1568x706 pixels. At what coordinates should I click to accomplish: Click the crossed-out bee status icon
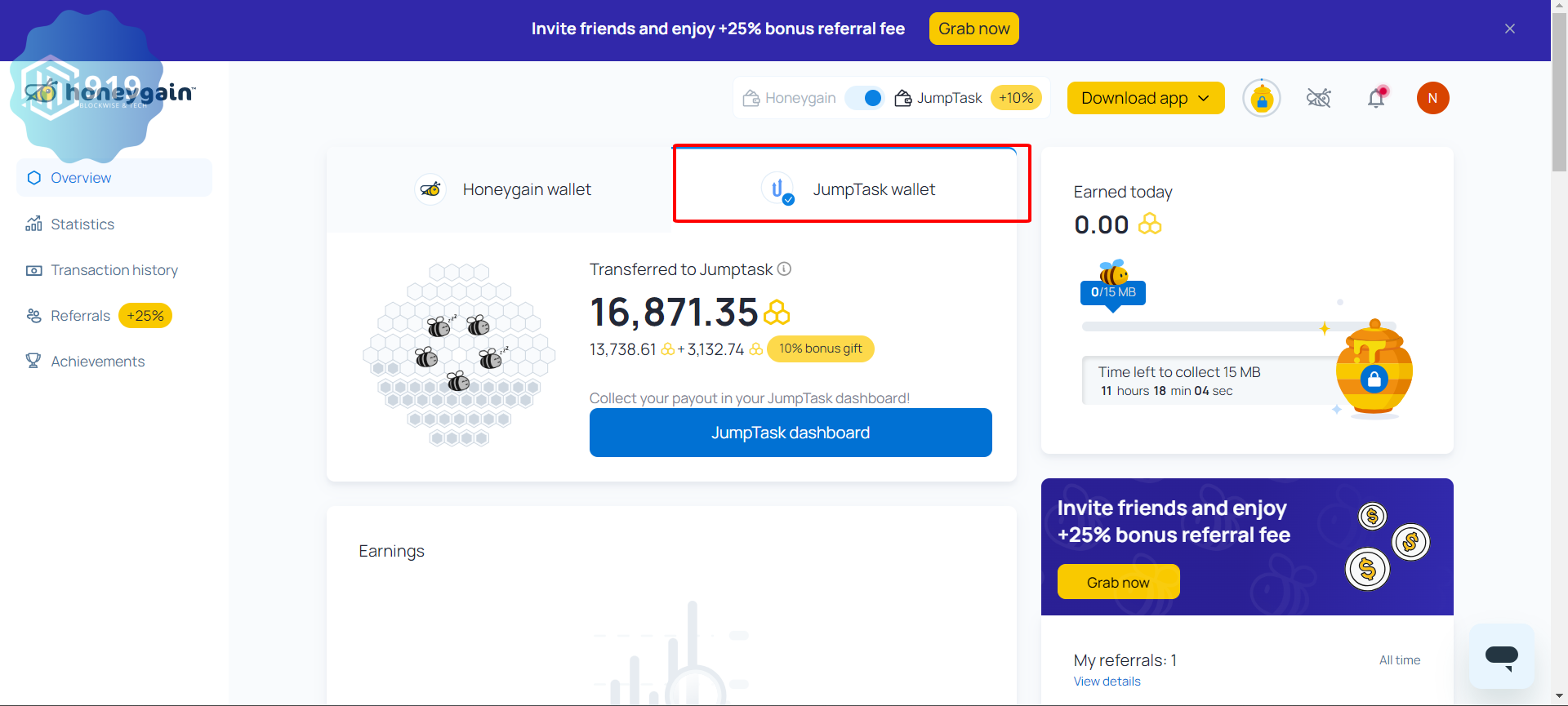(x=1319, y=98)
